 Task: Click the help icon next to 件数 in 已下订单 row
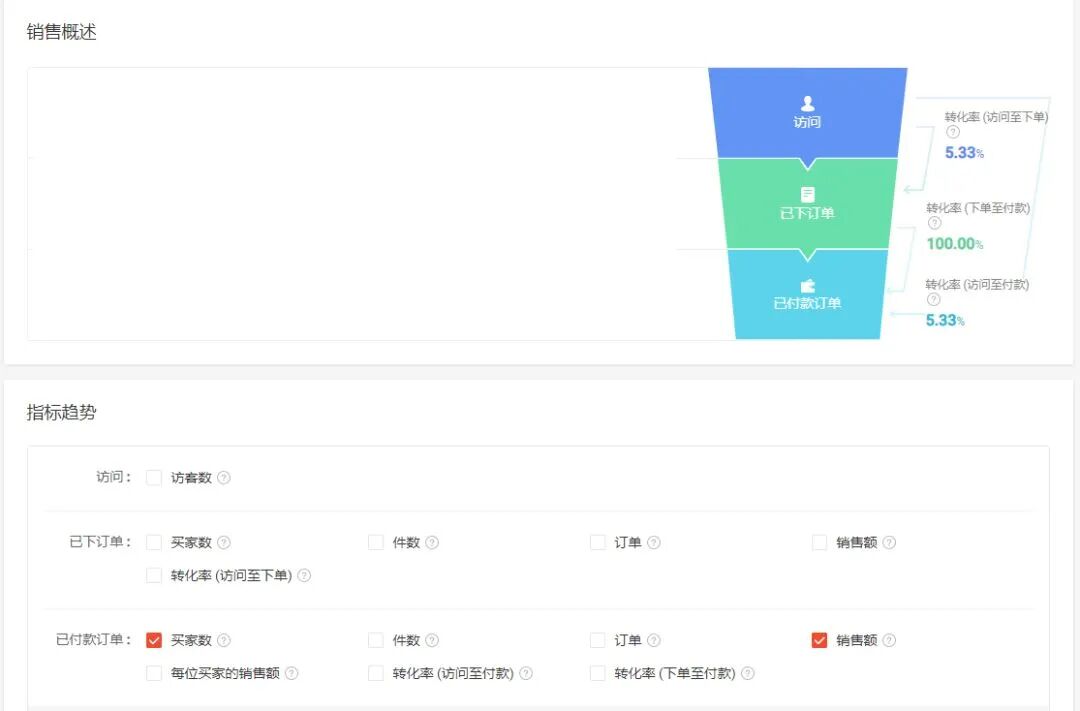tap(432, 542)
